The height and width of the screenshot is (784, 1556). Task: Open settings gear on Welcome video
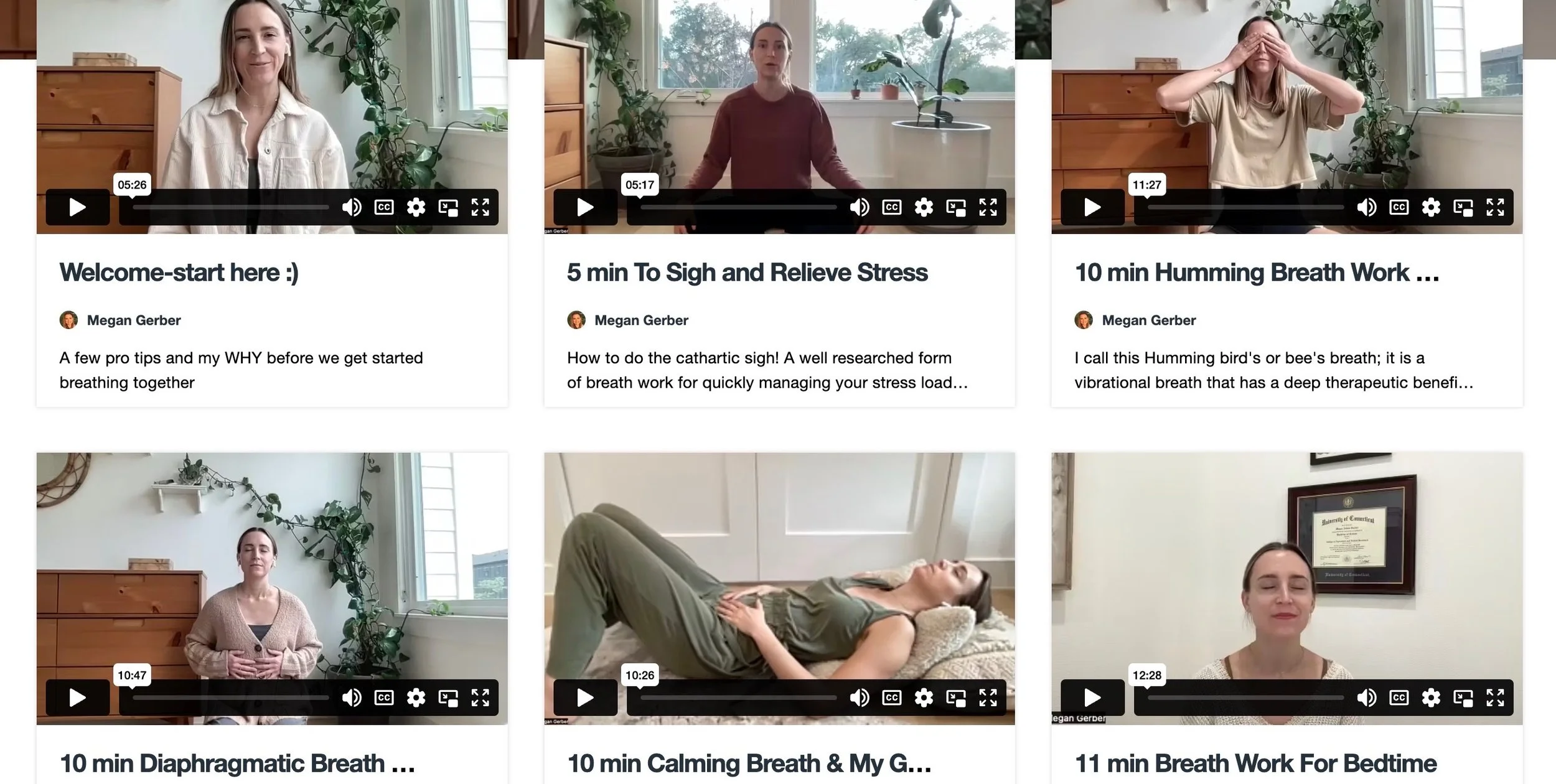[x=416, y=207]
